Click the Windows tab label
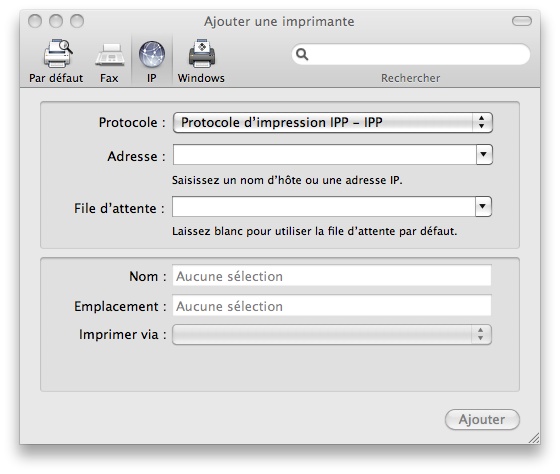The height and width of the screenshot is (474, 560). tap(201, 78)
